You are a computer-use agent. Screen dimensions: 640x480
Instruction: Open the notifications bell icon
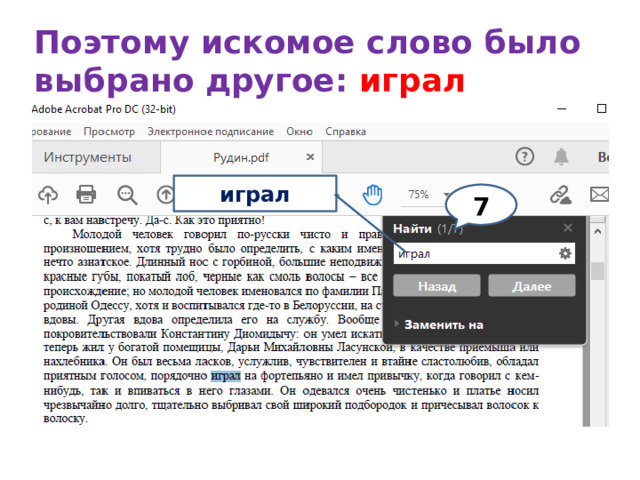tap(561, 156)
